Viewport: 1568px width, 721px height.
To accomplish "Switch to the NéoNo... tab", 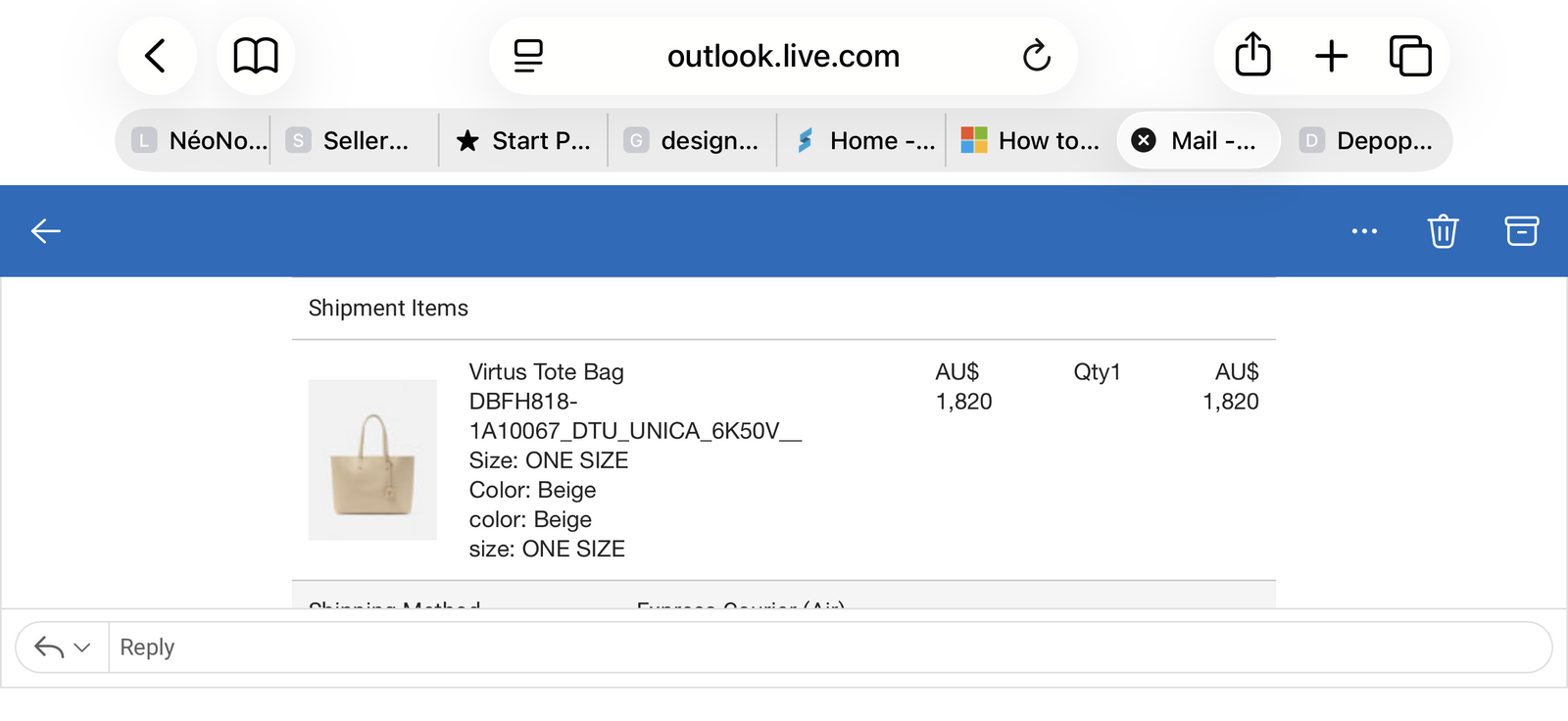I will click(x=201, y=141).
